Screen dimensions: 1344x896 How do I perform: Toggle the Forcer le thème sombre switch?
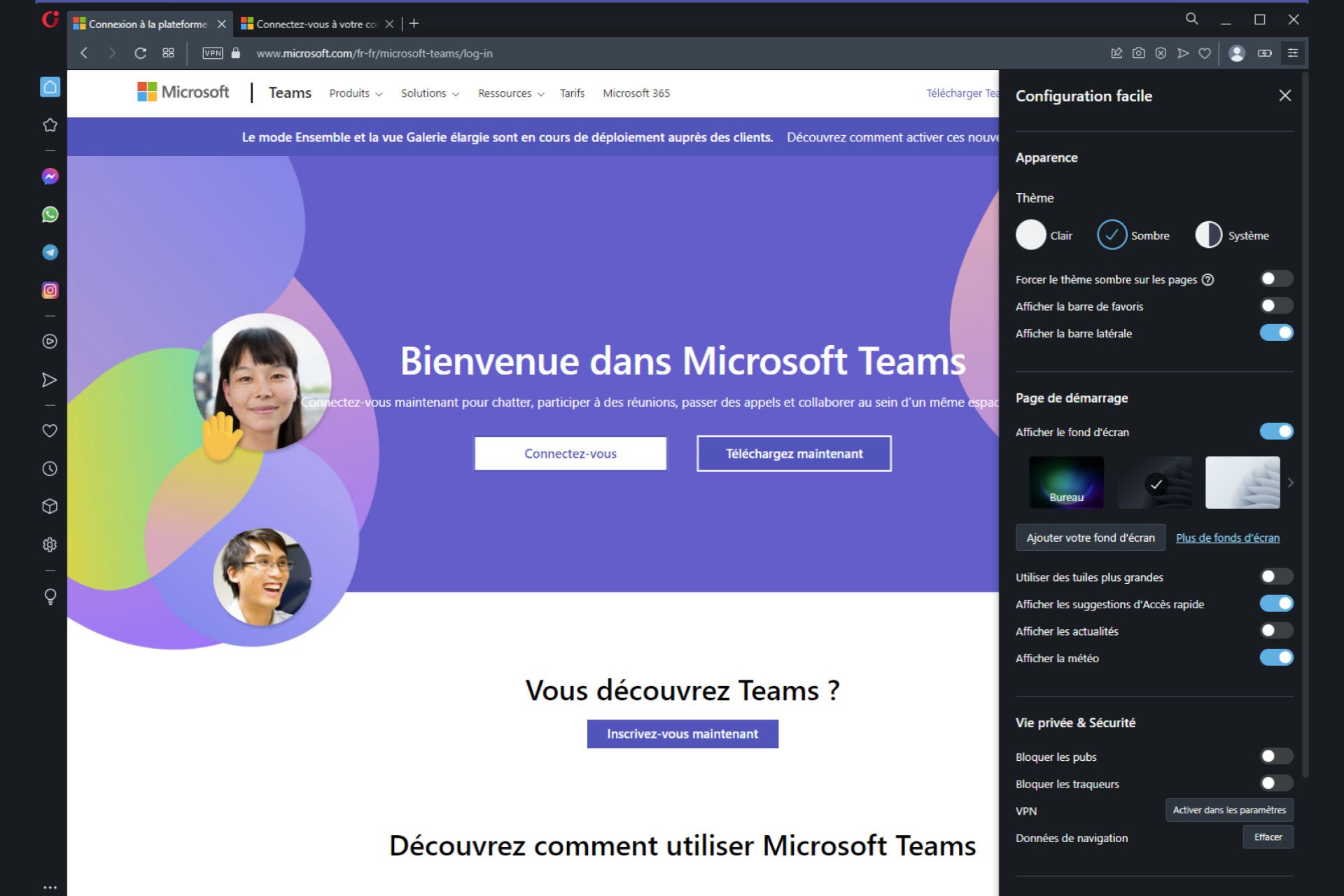(x=1275, y=279)
